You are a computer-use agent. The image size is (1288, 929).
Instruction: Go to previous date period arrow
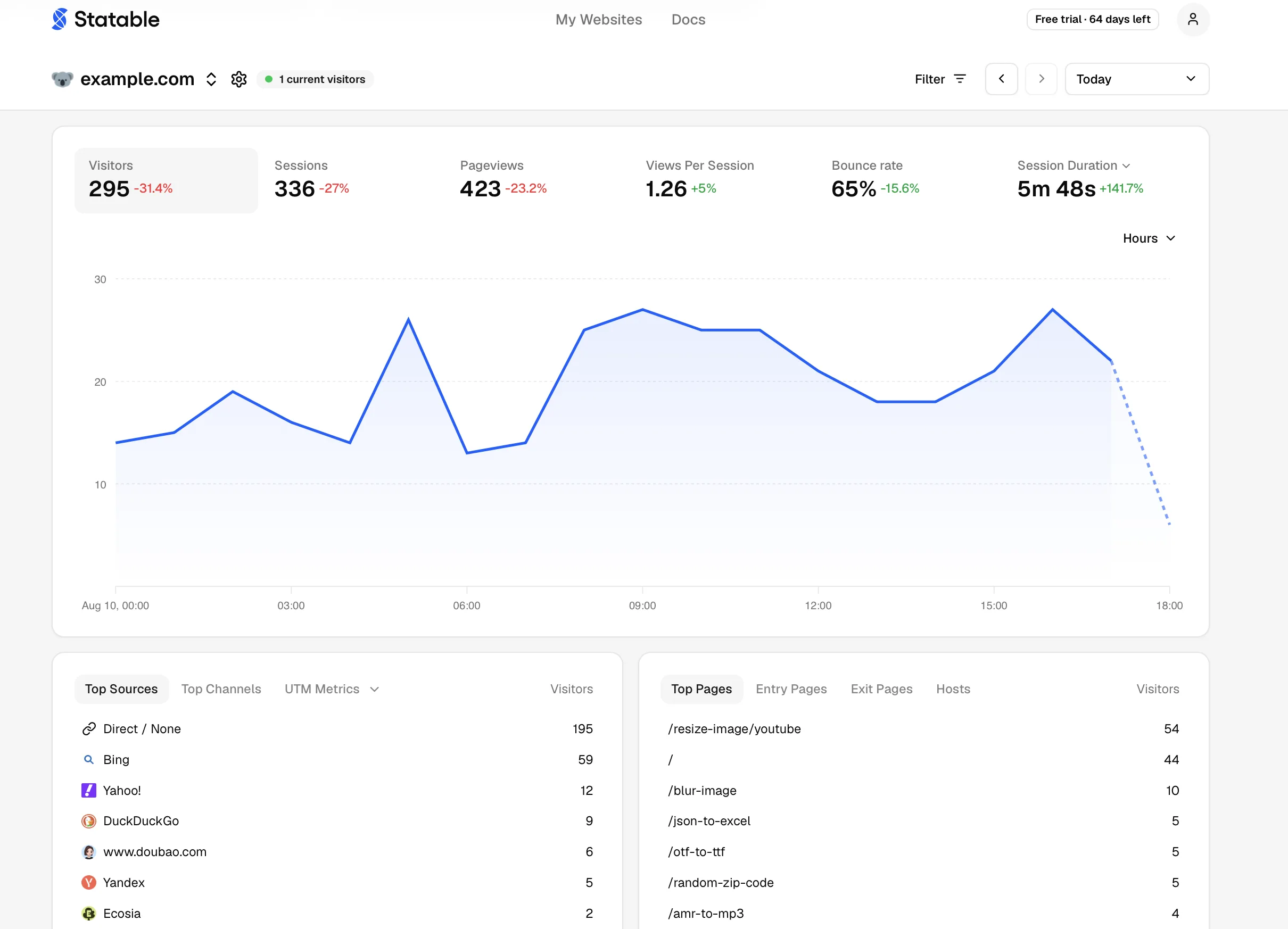point(1001,79)
